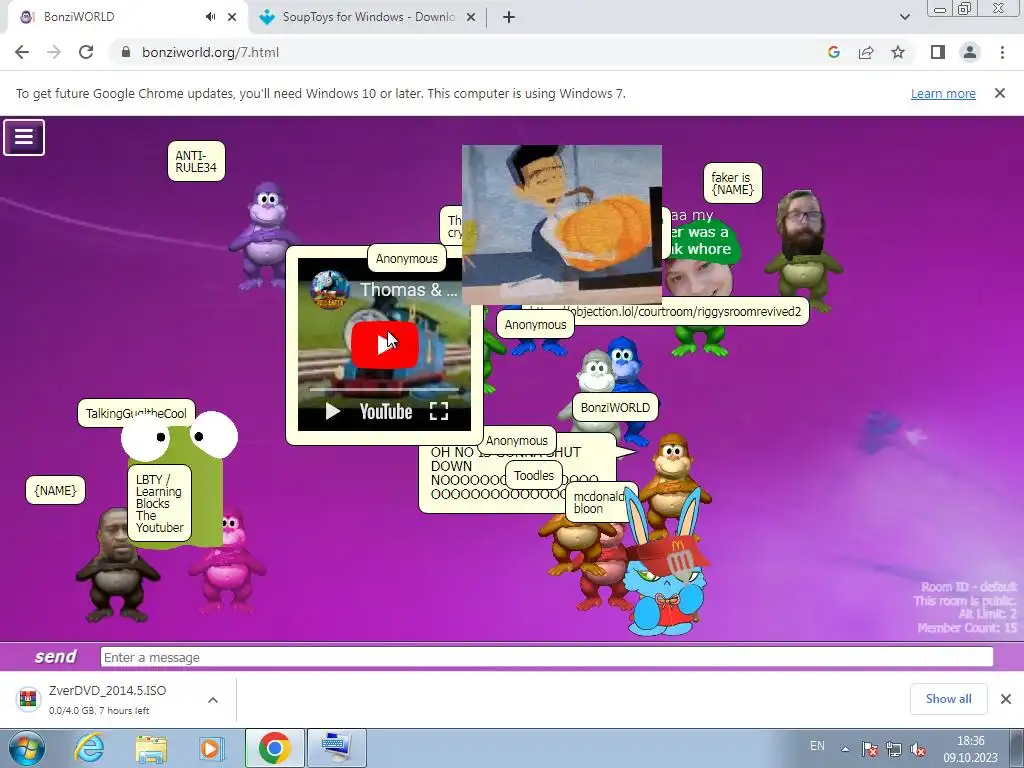Show all downloads

click(948, 699)
